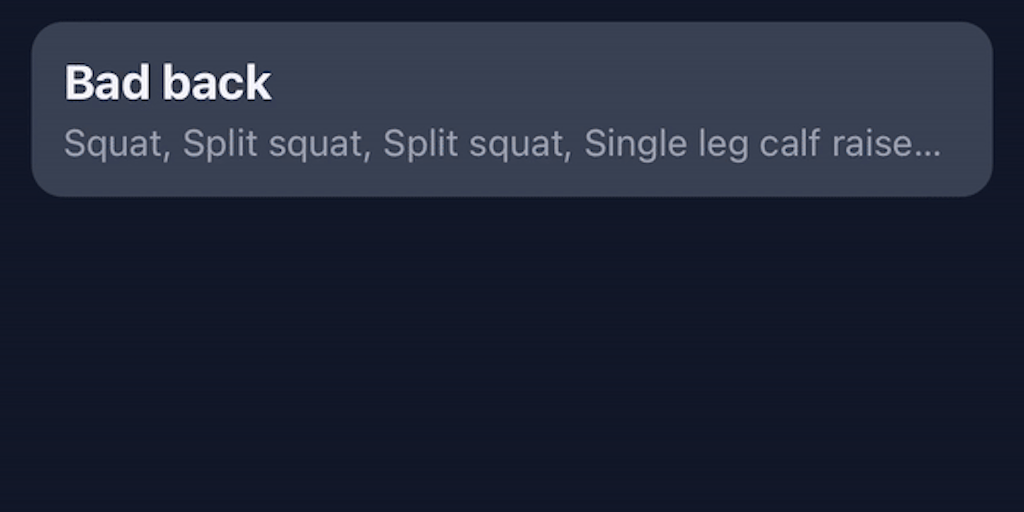Image resolution: width=1024 pixels, height=512 pixels.
Task: Click the trailing ellipsis after raise
Action: (928, 147)
